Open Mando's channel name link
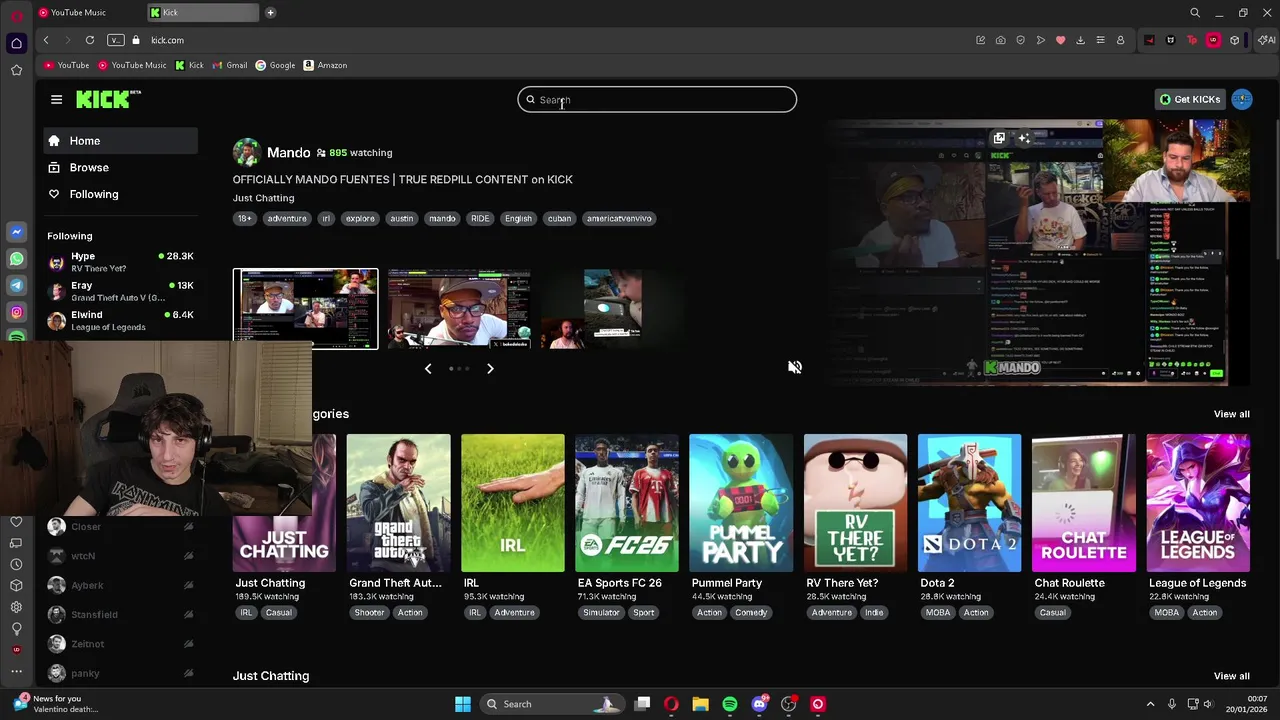 coord(288,153)
